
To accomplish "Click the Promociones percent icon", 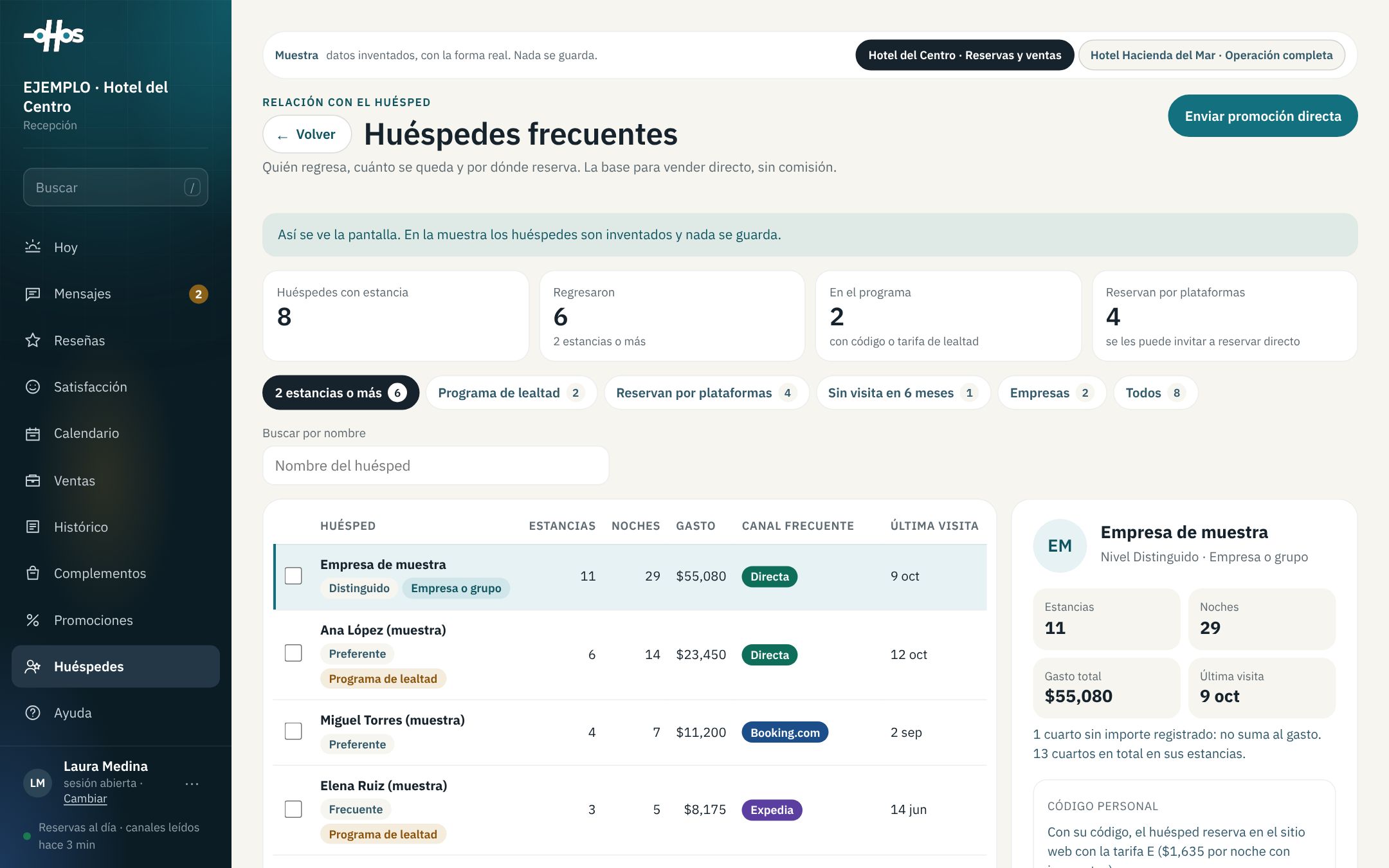I will [x=33, y=620].
